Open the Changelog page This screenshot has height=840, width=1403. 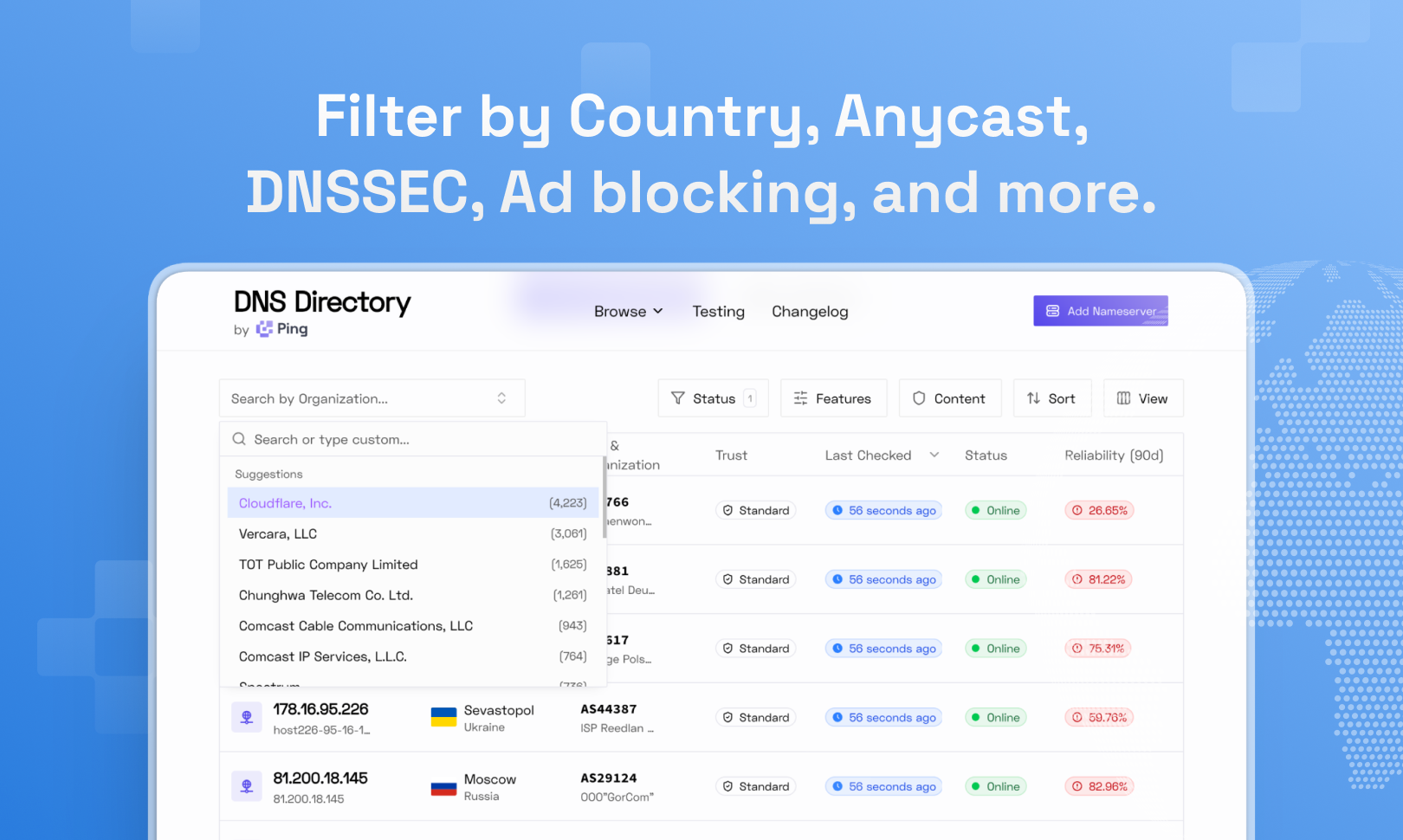810,311
